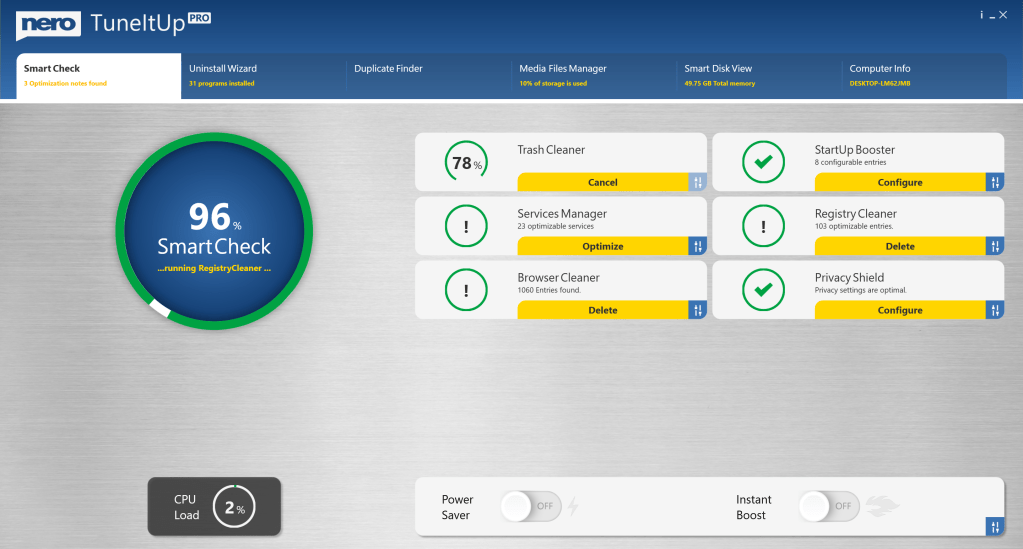
Task: Open settings sliders in Power Saver panel
Action: coord(995,526)
